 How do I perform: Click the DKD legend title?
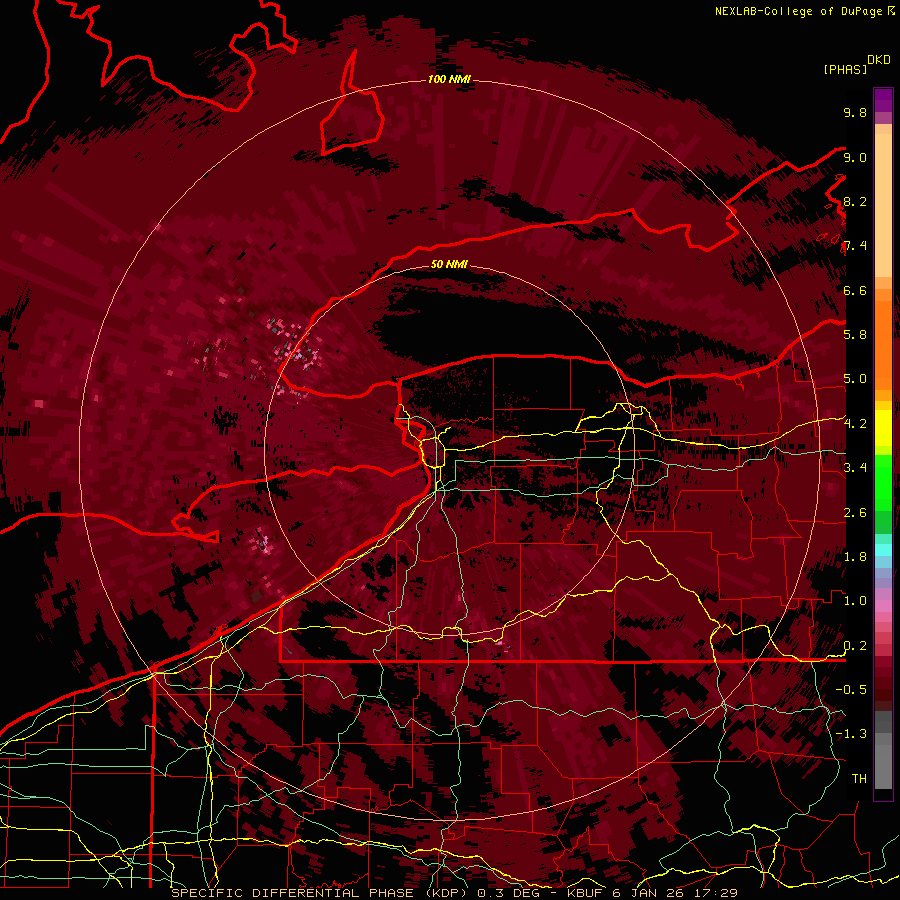878,60
